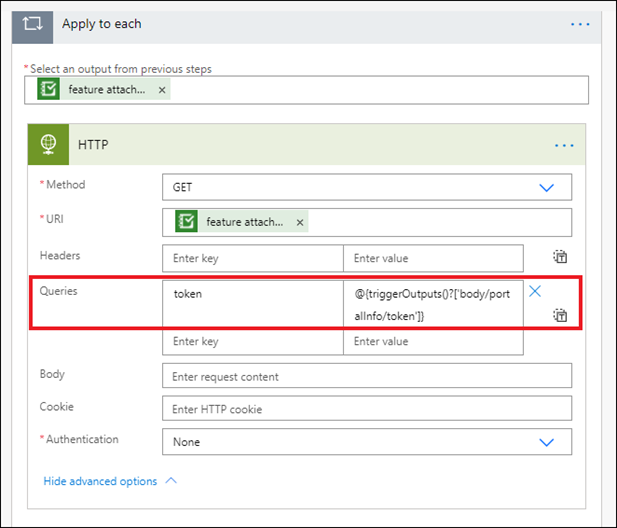The height and width of the screenshot is (528, 617).
Task: Click feature attach token icon in URI field
Action: [x=186, y=221]
